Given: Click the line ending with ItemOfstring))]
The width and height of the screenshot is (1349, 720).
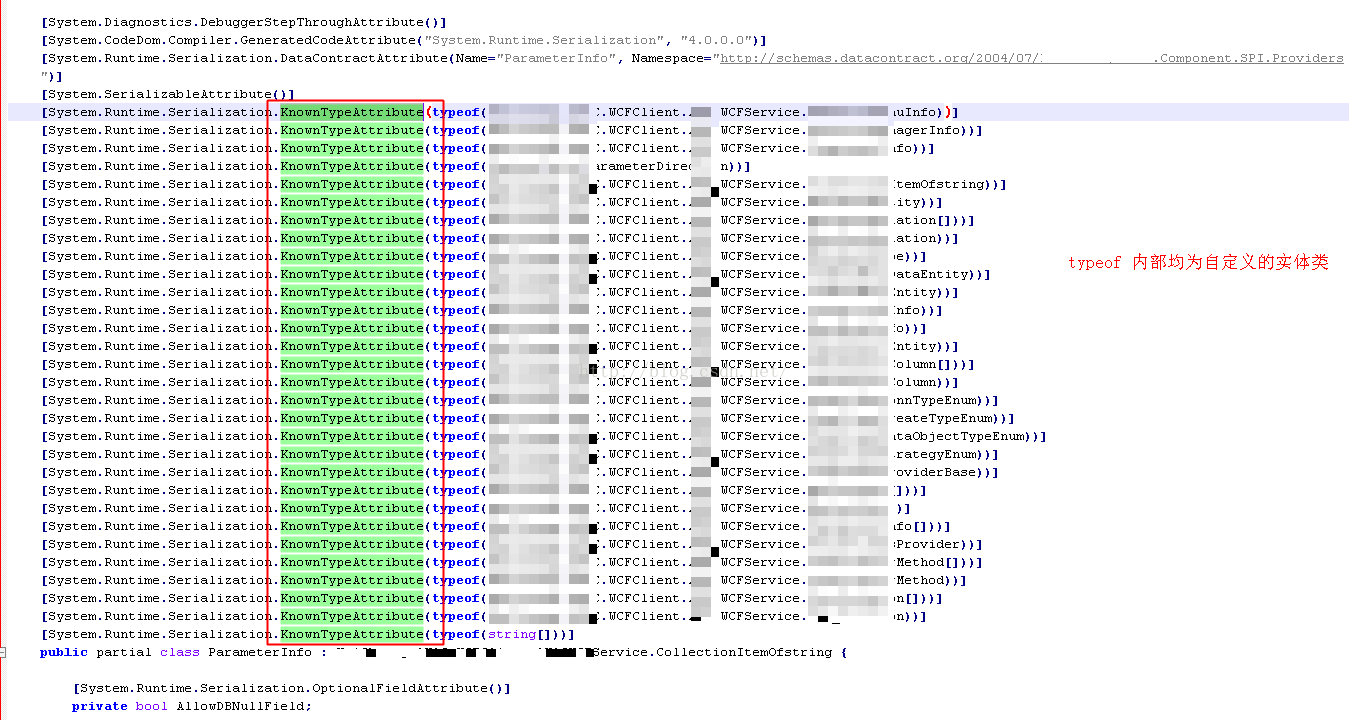Looking at the screenshot, I should (524, 184).
